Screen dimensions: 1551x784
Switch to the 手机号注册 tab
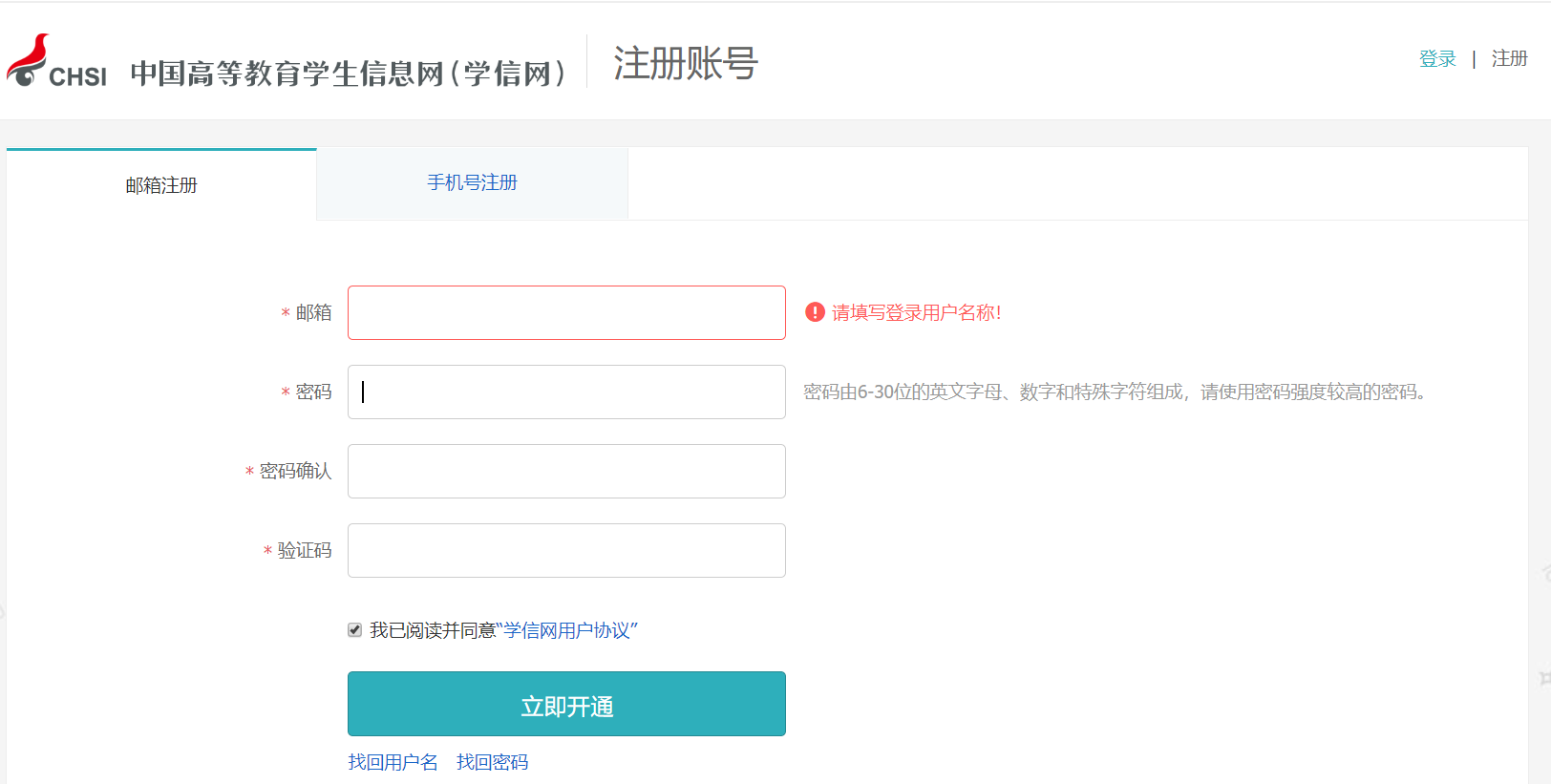(472, 183)
